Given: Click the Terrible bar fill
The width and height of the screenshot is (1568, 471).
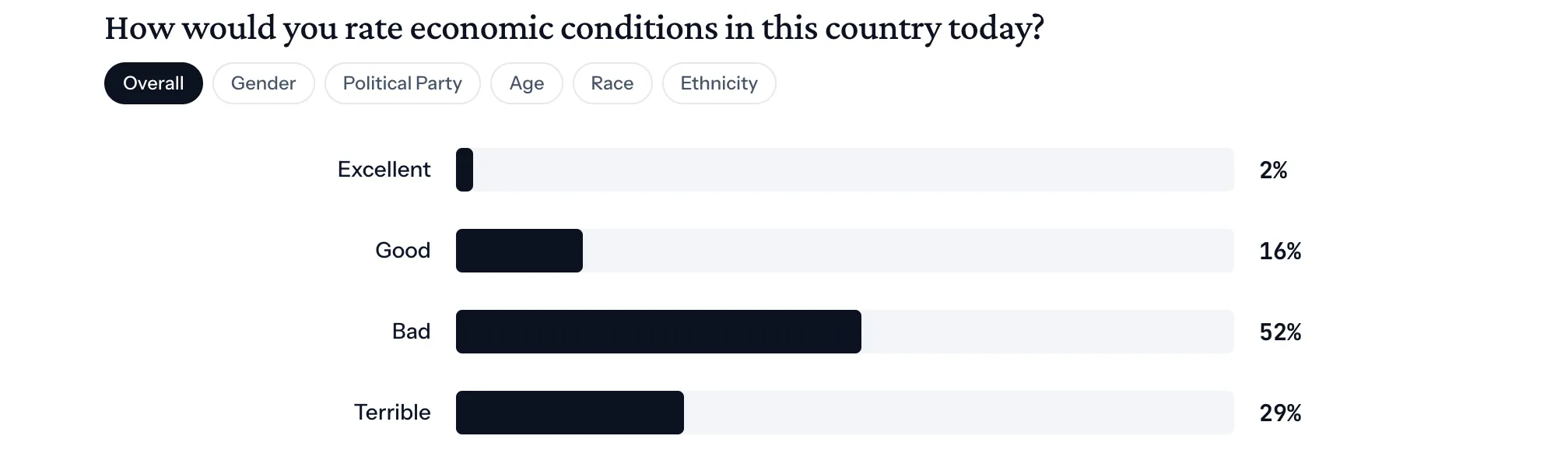Looking at the screenshot, I should point(570,413).
